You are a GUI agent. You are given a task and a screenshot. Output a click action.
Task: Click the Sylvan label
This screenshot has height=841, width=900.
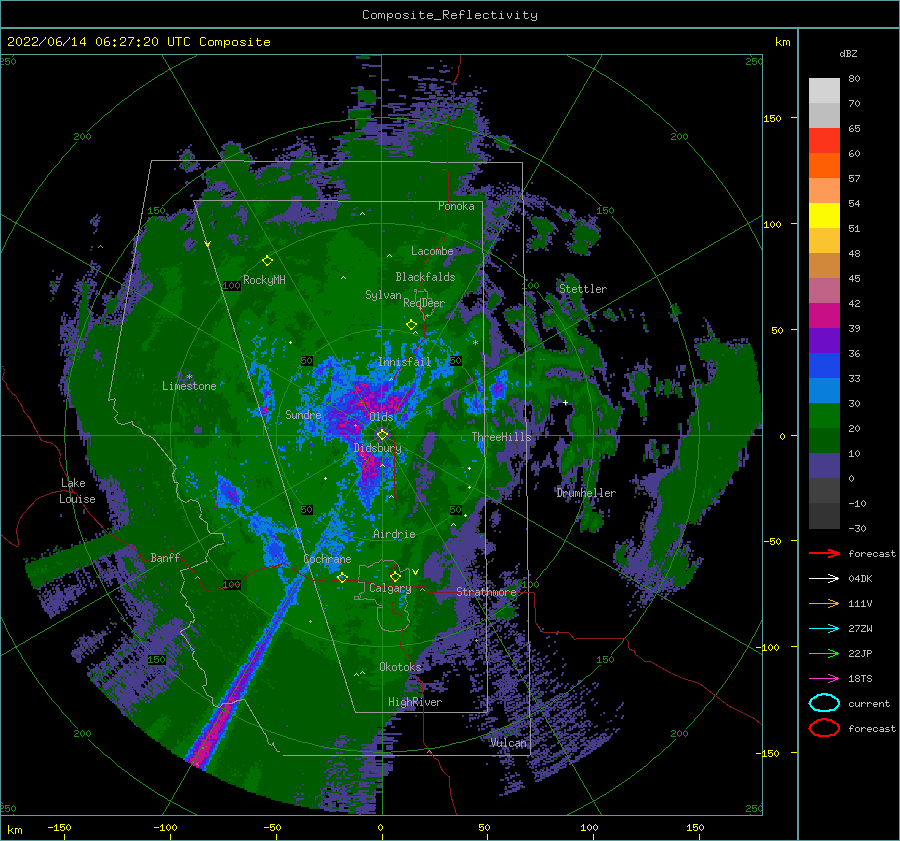coord(383,295)
